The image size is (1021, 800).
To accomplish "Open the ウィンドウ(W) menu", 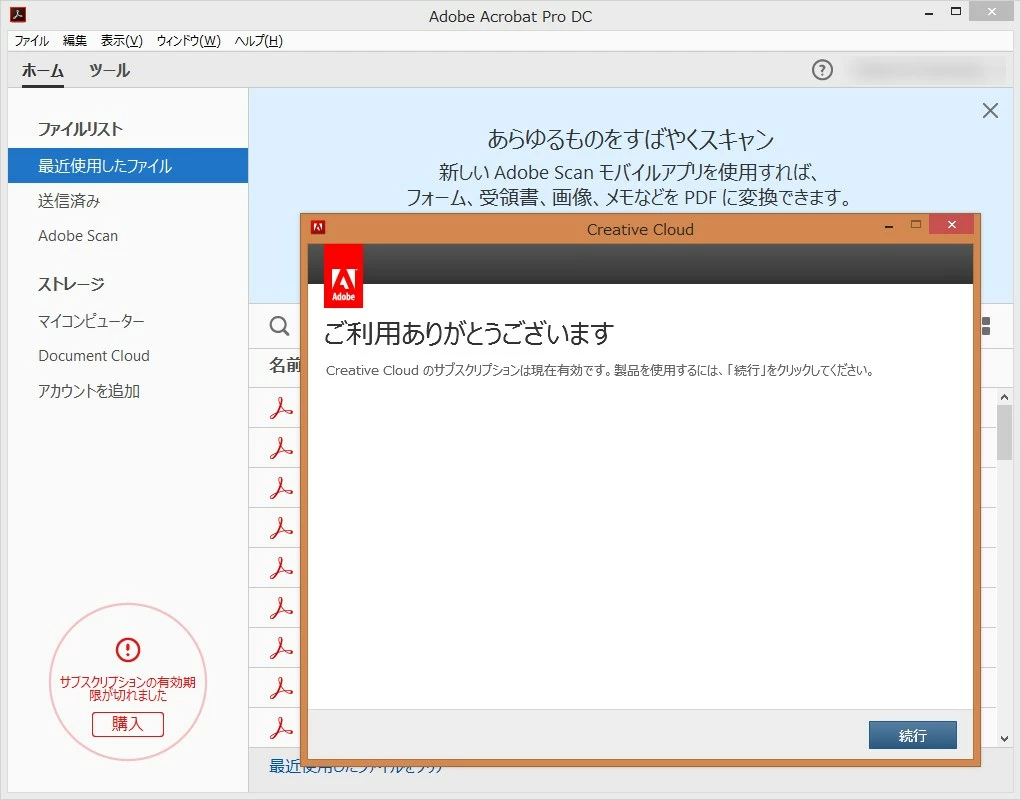I will click(188, 41).
